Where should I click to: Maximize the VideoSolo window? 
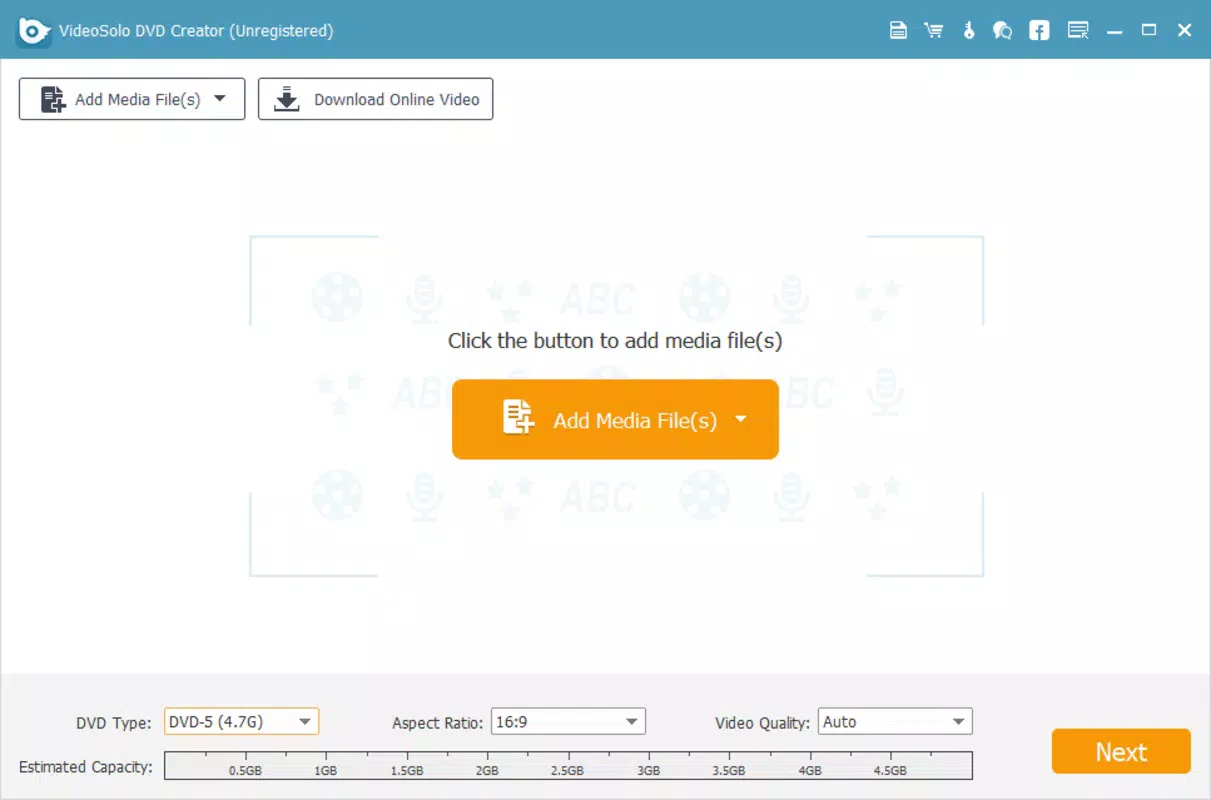pyautogui.click(x=1149, y=31)
